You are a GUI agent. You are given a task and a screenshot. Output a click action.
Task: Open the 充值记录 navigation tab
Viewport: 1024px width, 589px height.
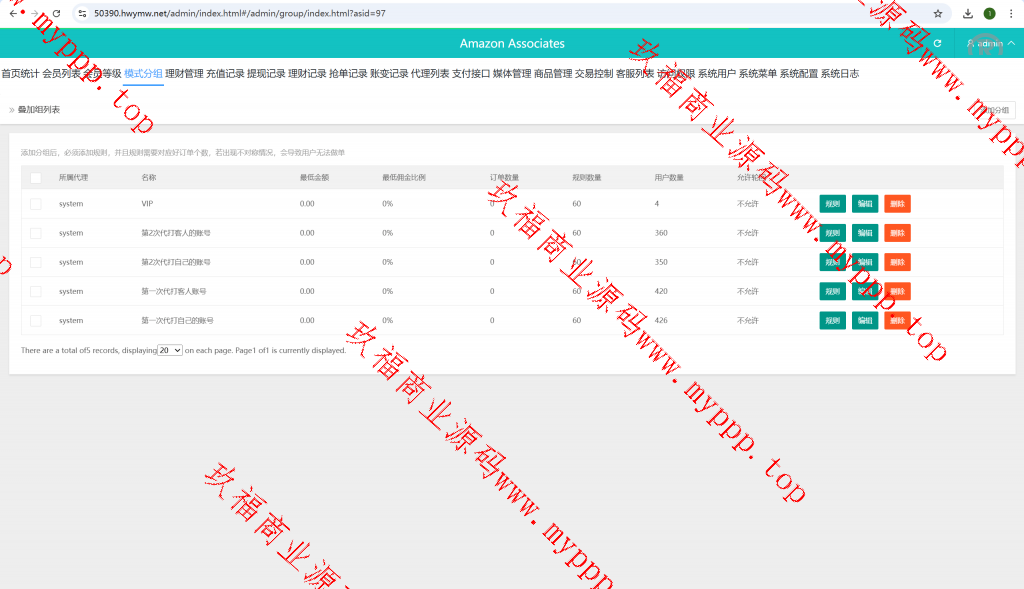pyautogui.click(x=225, y=74)
